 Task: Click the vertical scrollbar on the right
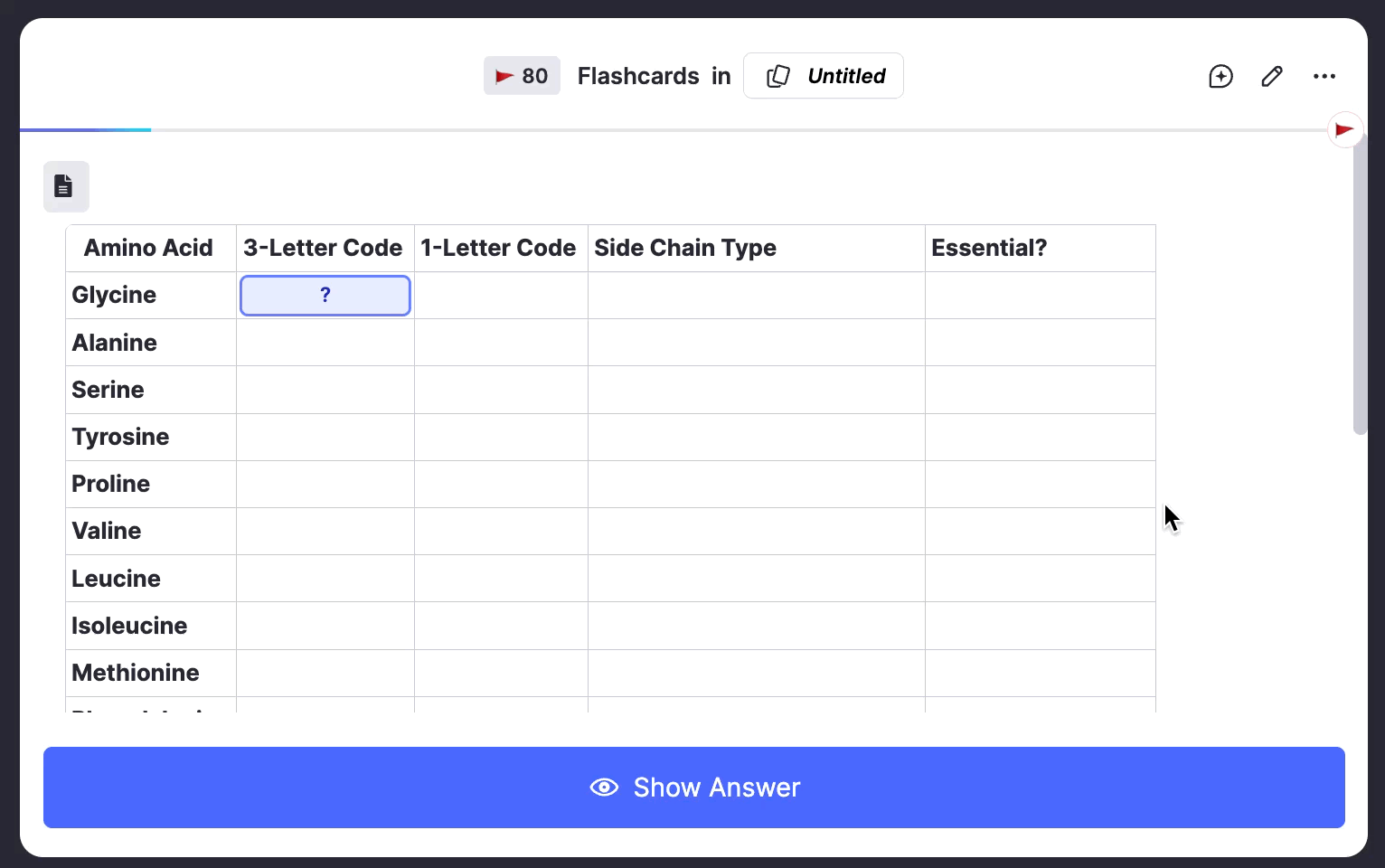1360,282
